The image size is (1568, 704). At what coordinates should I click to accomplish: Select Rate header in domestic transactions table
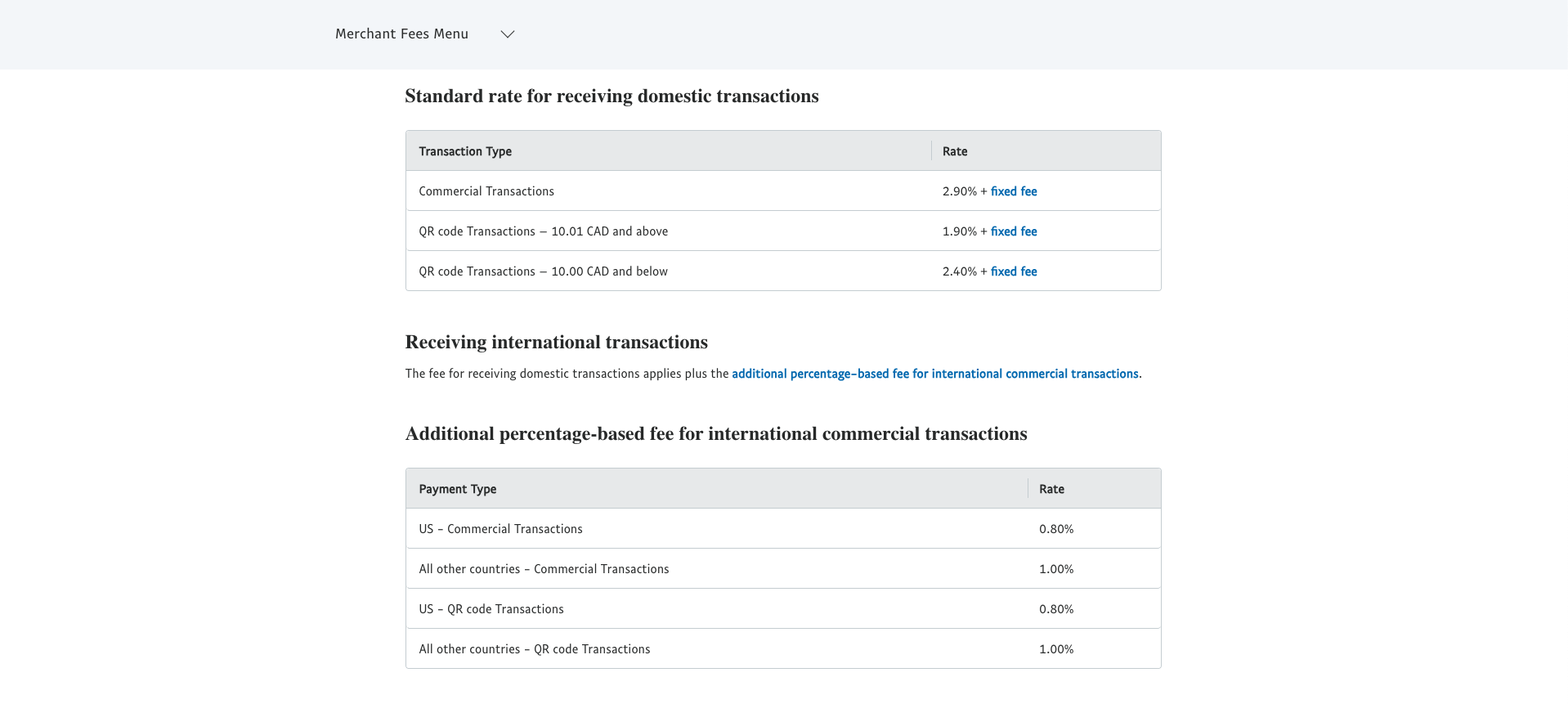pyautogui.click(x=954, y=151)
